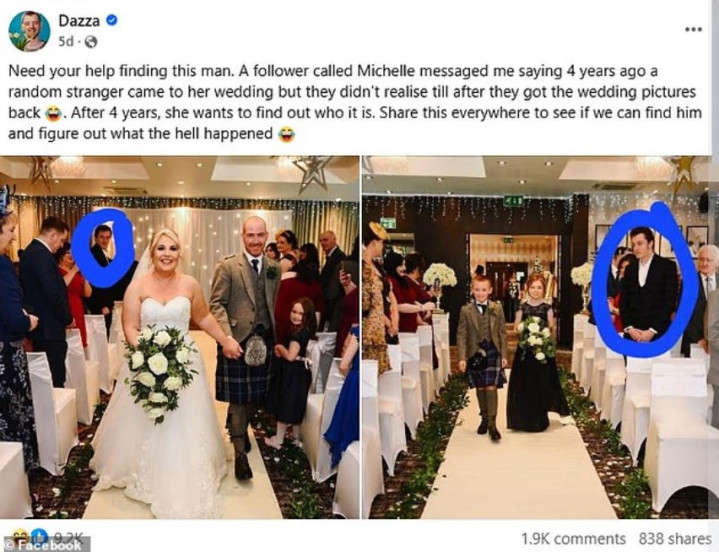Click the 5d post timestamp
Screen dimensions: 719x552
pos(66,42)
